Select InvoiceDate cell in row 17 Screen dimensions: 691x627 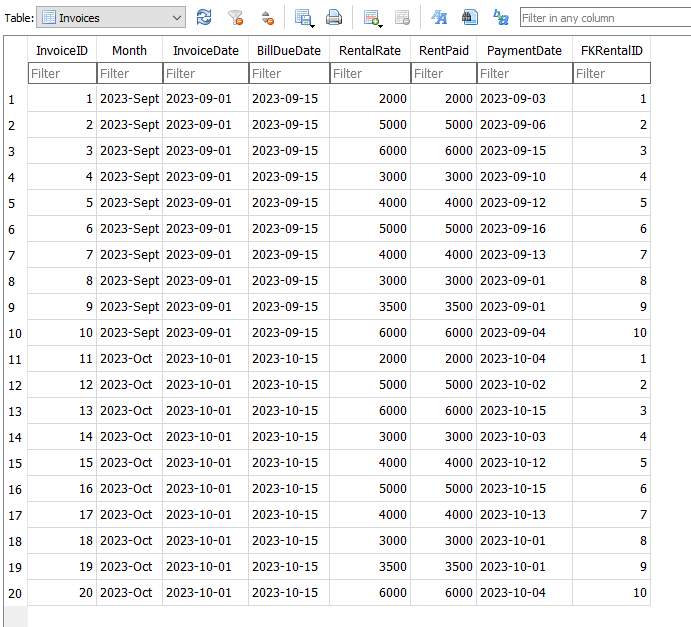(206, 515)
